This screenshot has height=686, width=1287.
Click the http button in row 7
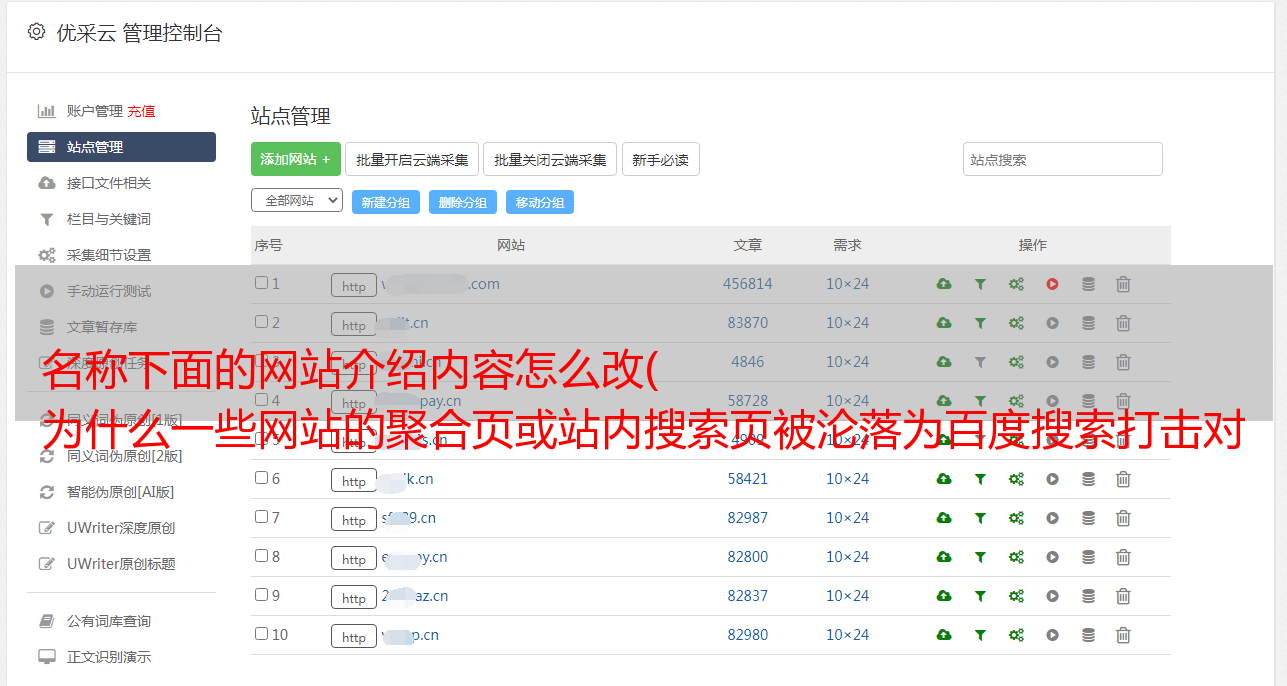click(x=354, y=519)
